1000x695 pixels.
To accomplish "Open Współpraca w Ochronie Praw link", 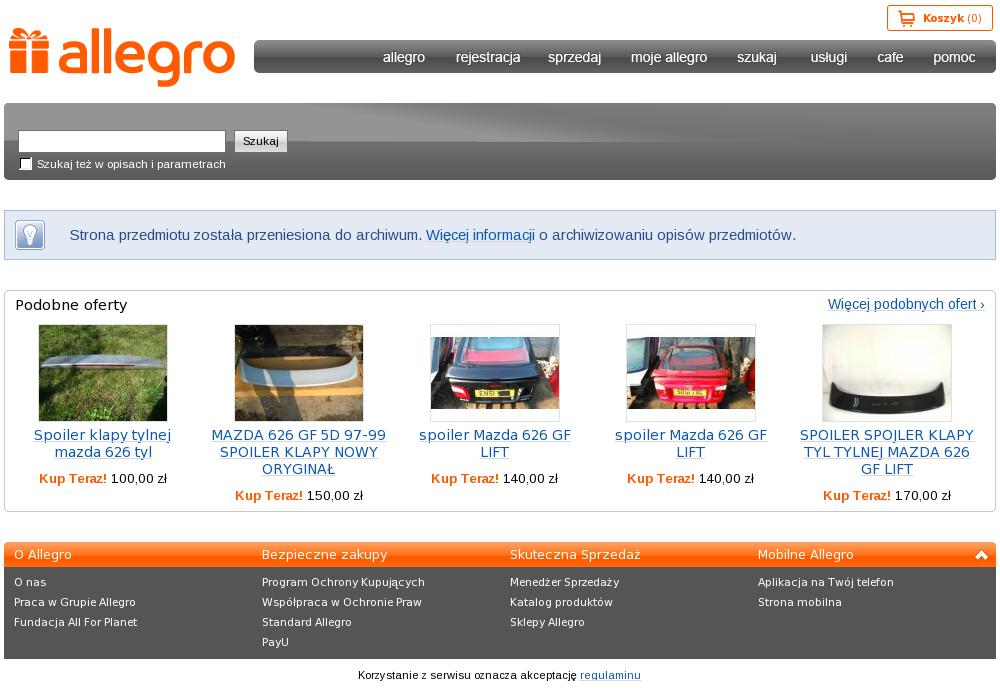I will [x=342, y=602].
